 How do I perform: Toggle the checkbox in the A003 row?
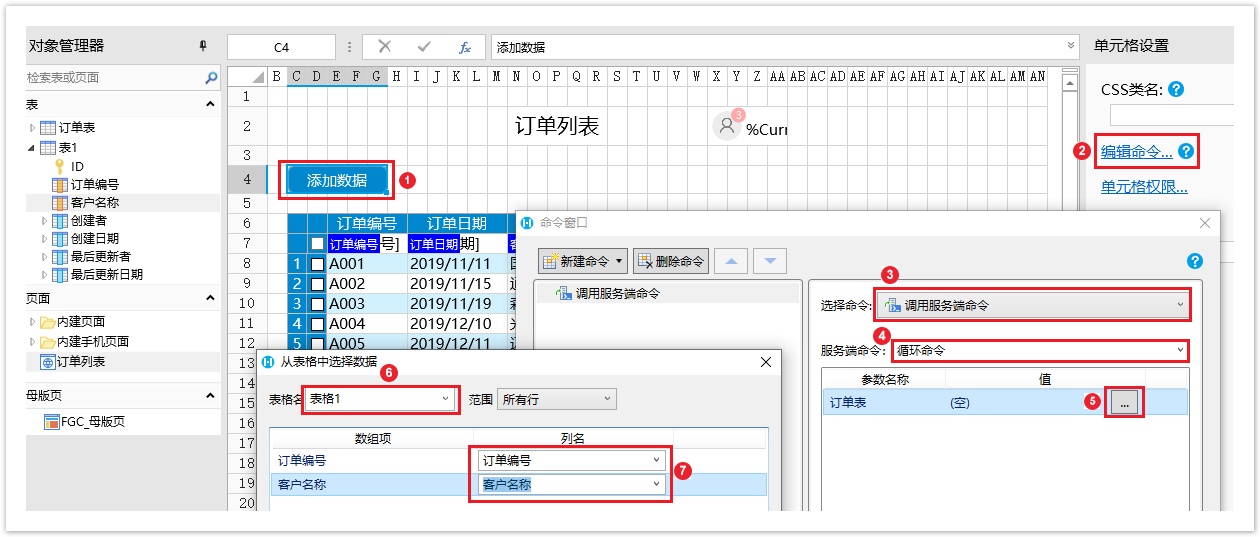[x=317, y=304]
